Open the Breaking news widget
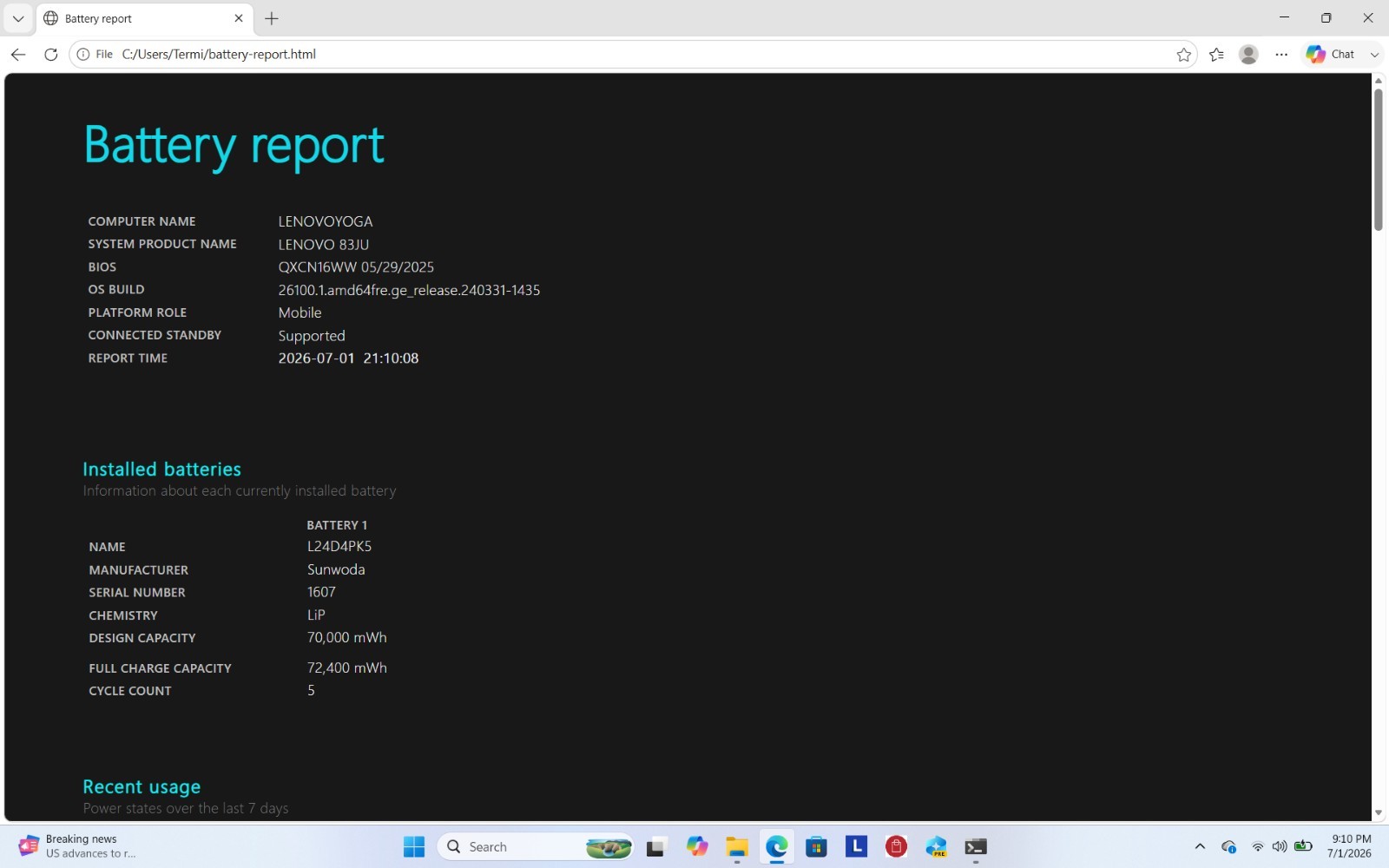Screen dimensions: 1389x868 click(78, 846)
